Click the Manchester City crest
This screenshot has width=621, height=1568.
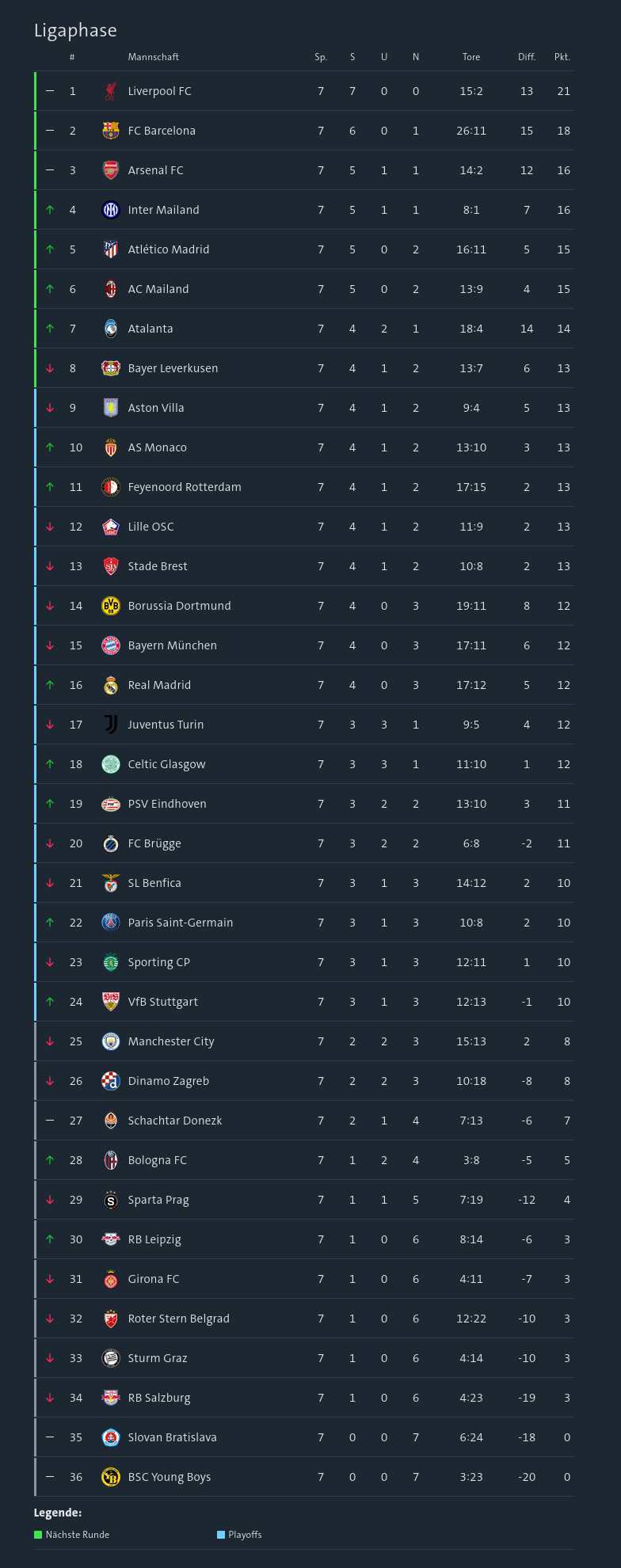pos(111,1041)
